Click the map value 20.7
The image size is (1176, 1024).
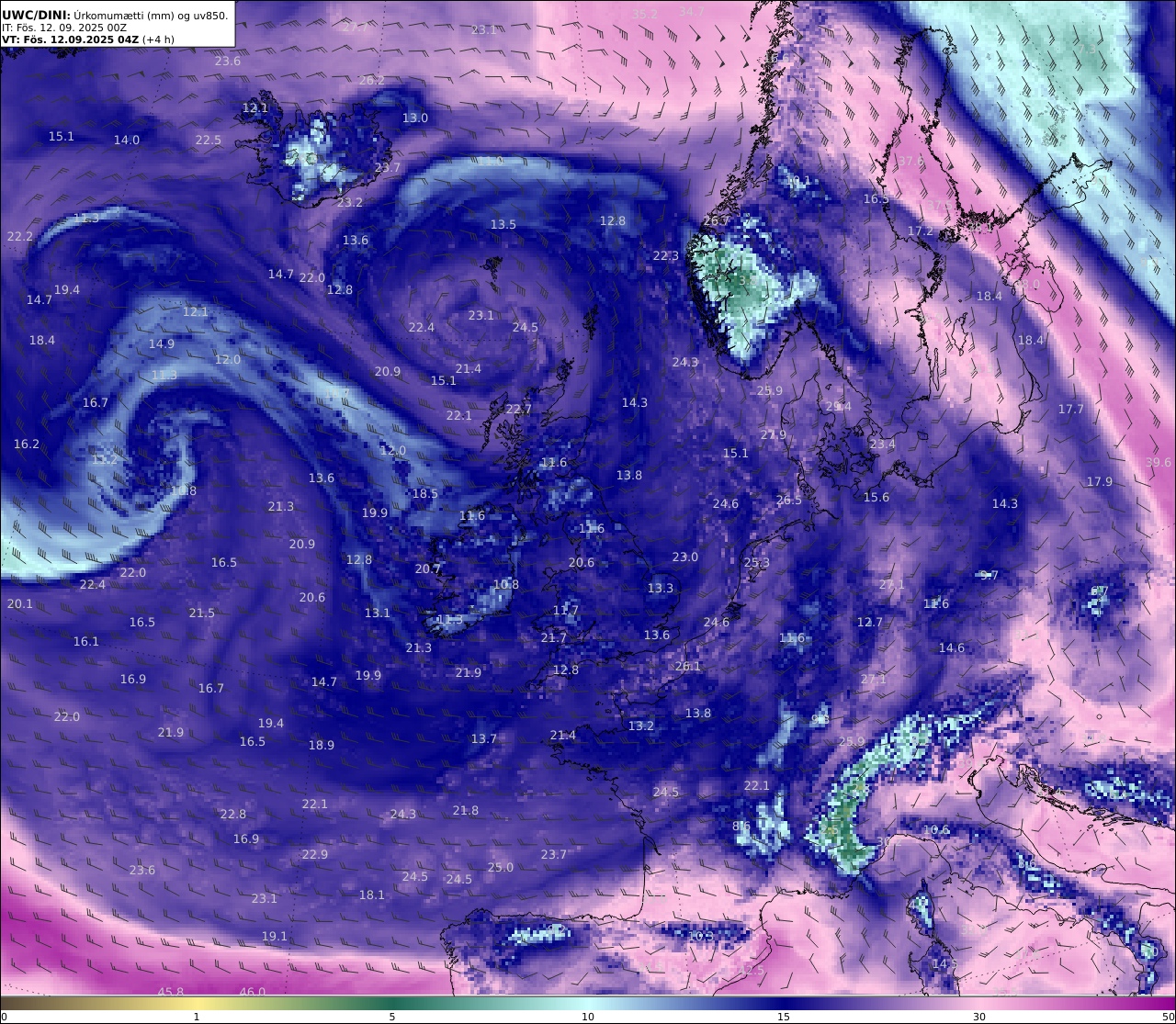(x=428, y=569)
